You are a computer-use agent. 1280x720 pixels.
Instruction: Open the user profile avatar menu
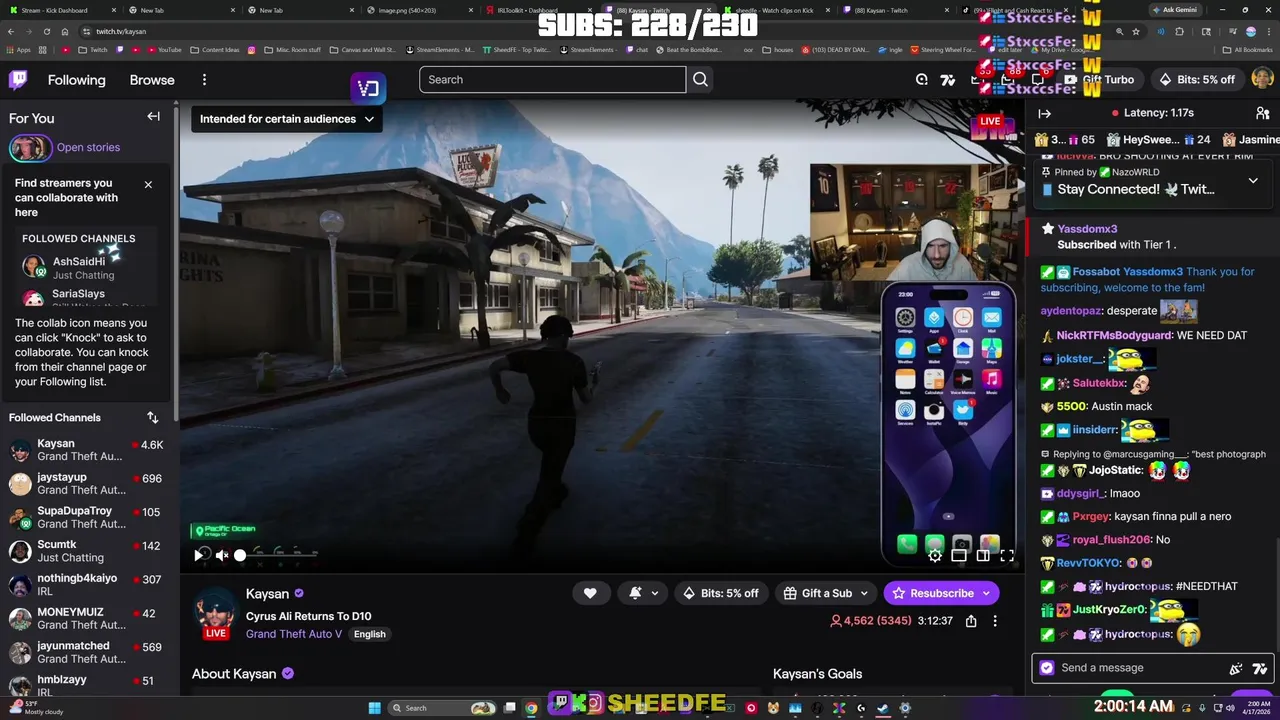pos(1262,80)
